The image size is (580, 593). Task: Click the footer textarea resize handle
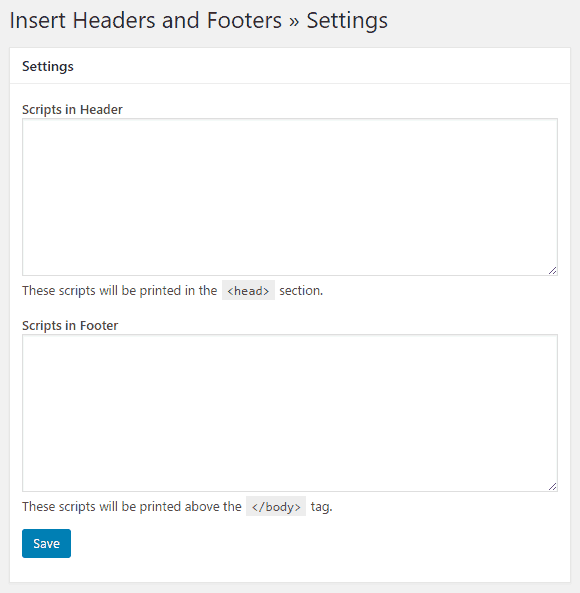point(552,486)
